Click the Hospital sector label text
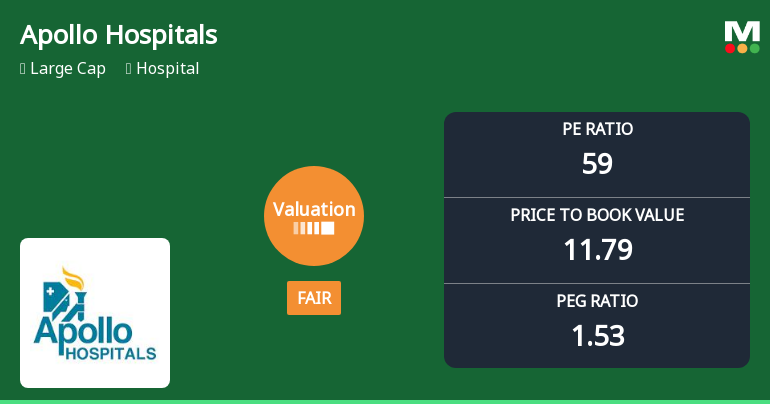 pos(168,69)
